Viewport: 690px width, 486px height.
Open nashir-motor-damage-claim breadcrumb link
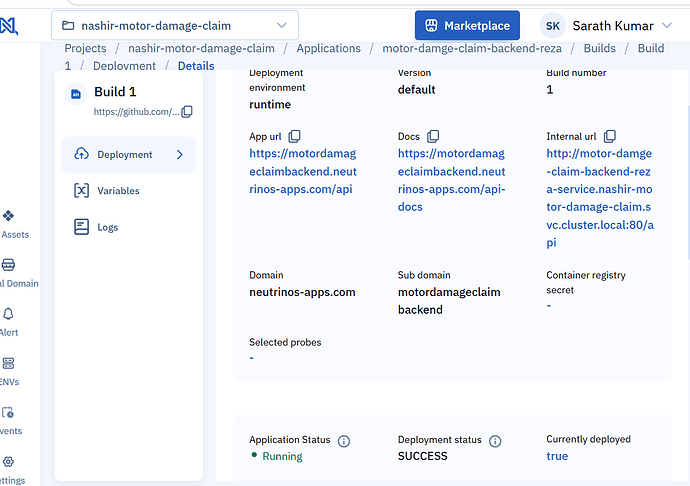(x=201, y=48)
